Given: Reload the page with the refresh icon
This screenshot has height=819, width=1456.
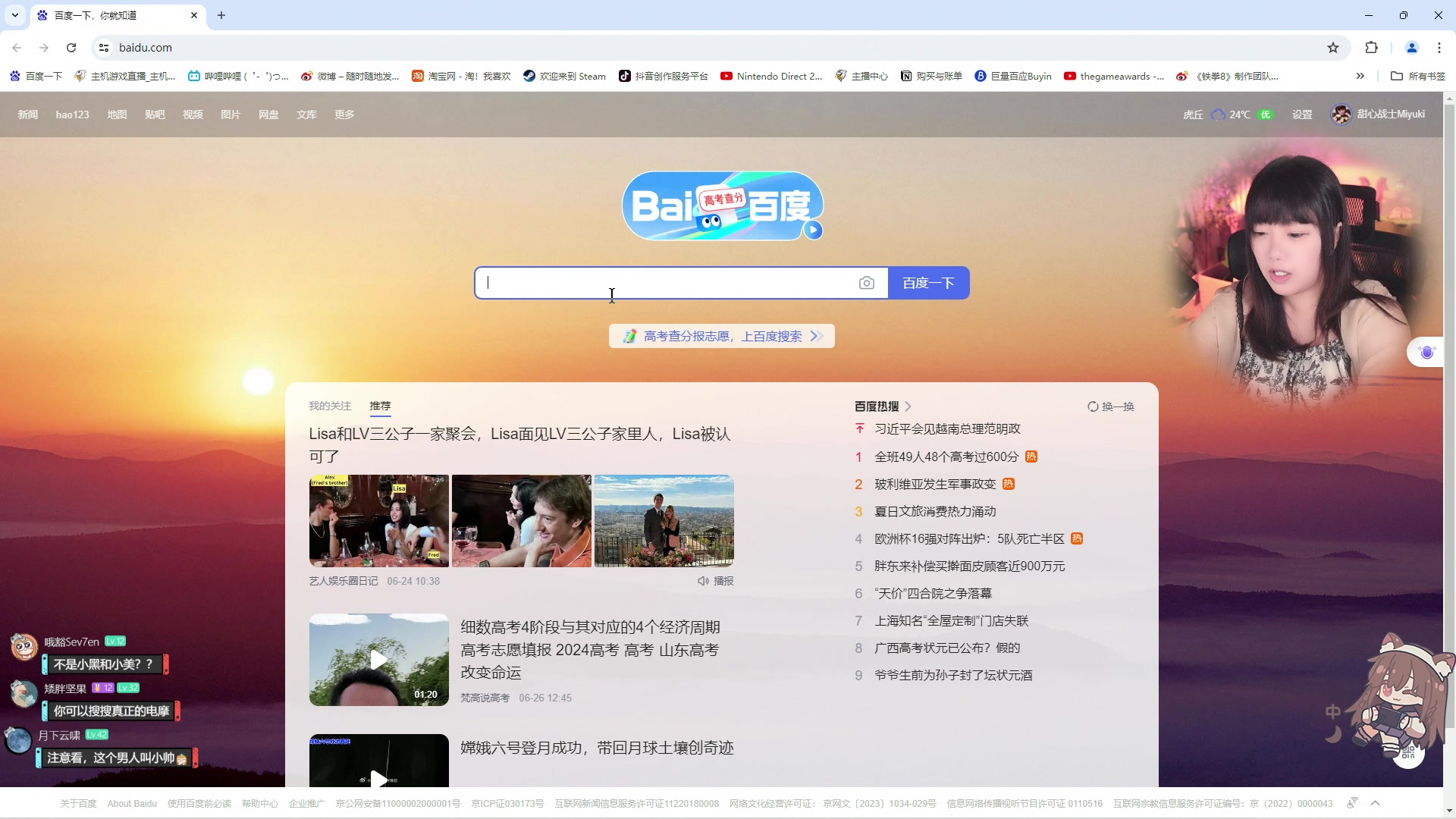Looking at the screenshot, I should click(71, 48).
